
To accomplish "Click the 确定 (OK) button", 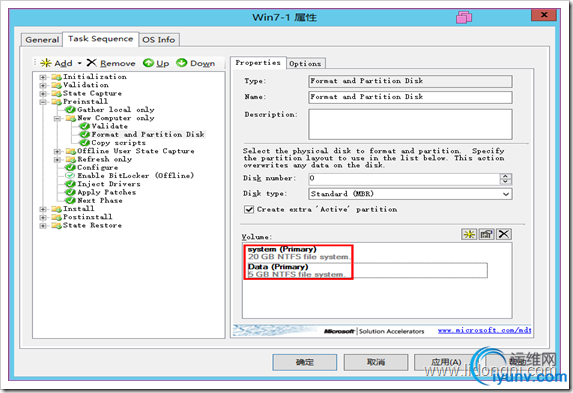I will [304, 362].
